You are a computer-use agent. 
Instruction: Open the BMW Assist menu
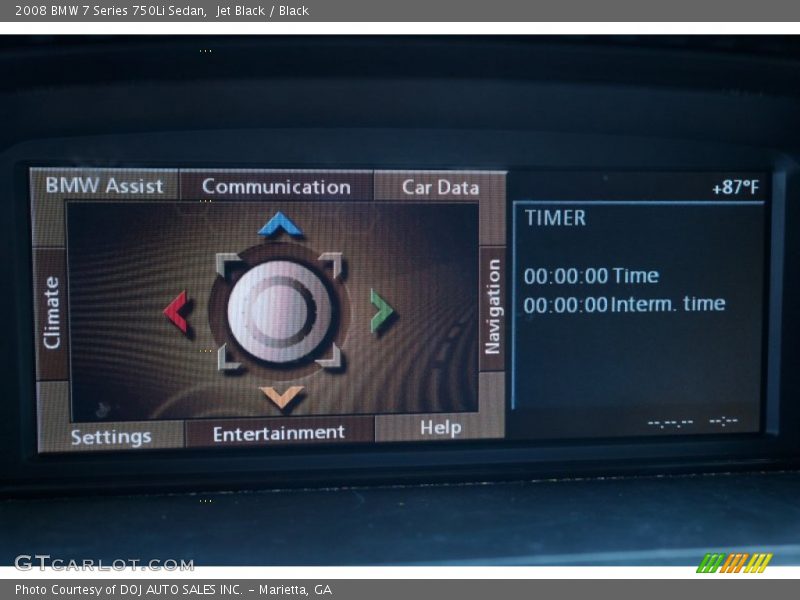(104, 185)
